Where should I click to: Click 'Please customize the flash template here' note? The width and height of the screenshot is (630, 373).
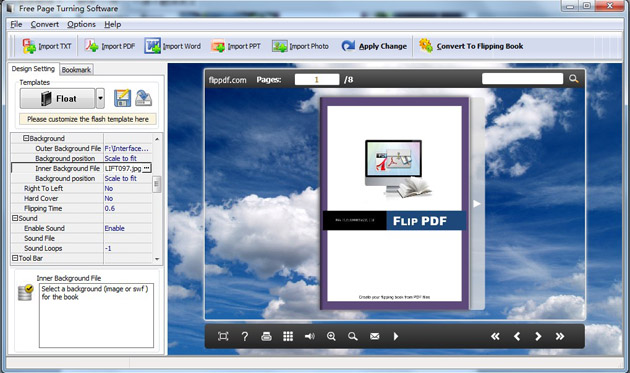tap(88, 119)
